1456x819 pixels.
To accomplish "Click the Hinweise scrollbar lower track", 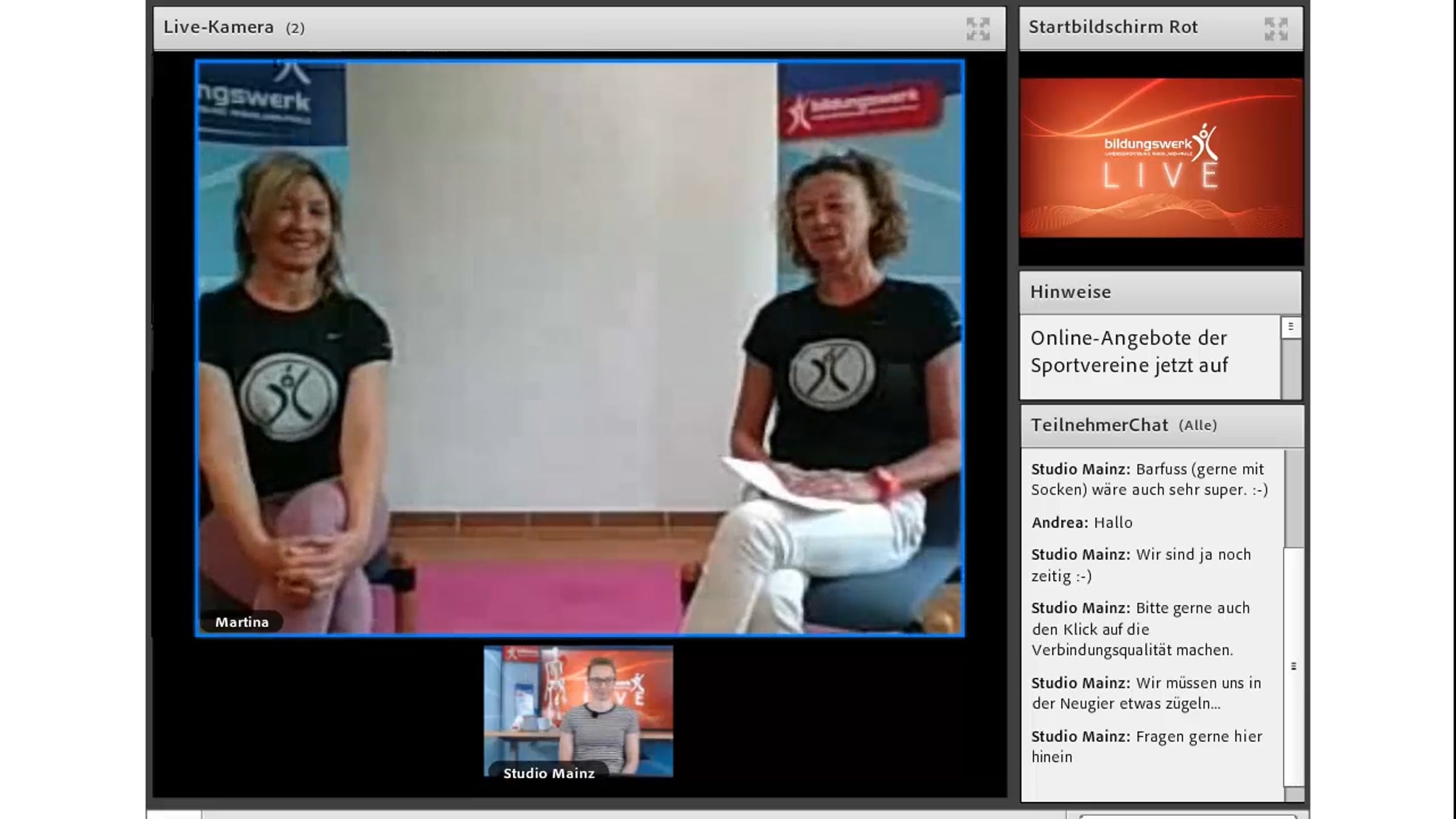I will (1291, 370).
